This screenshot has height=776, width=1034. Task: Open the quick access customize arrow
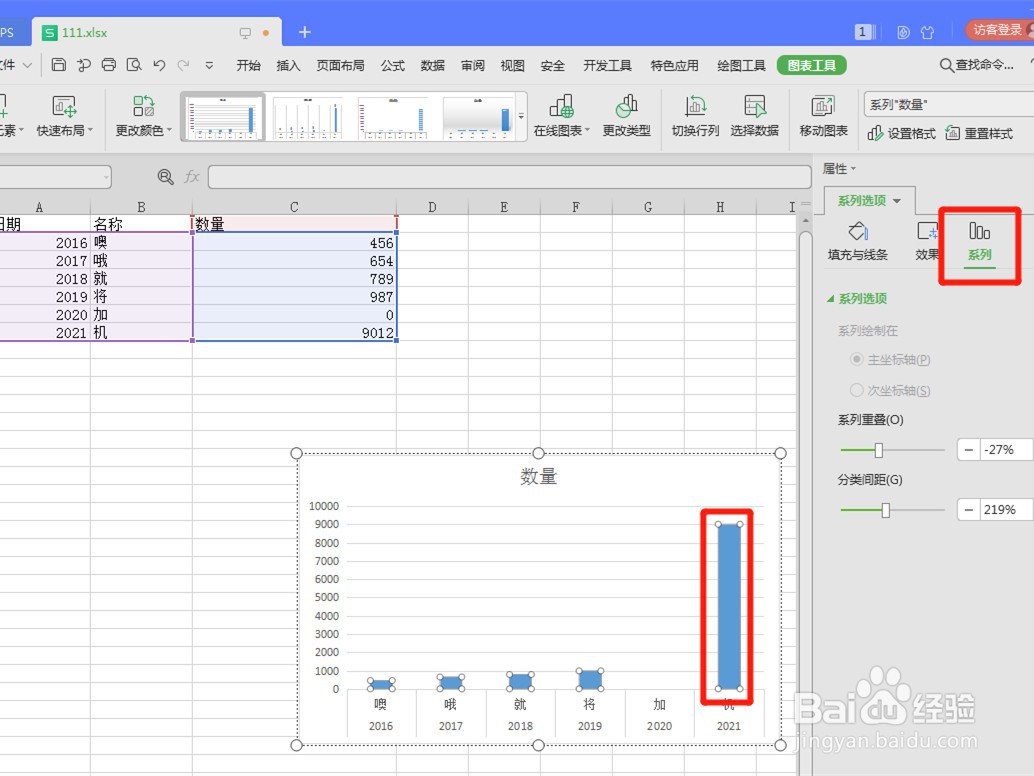(x=209, y=65)
